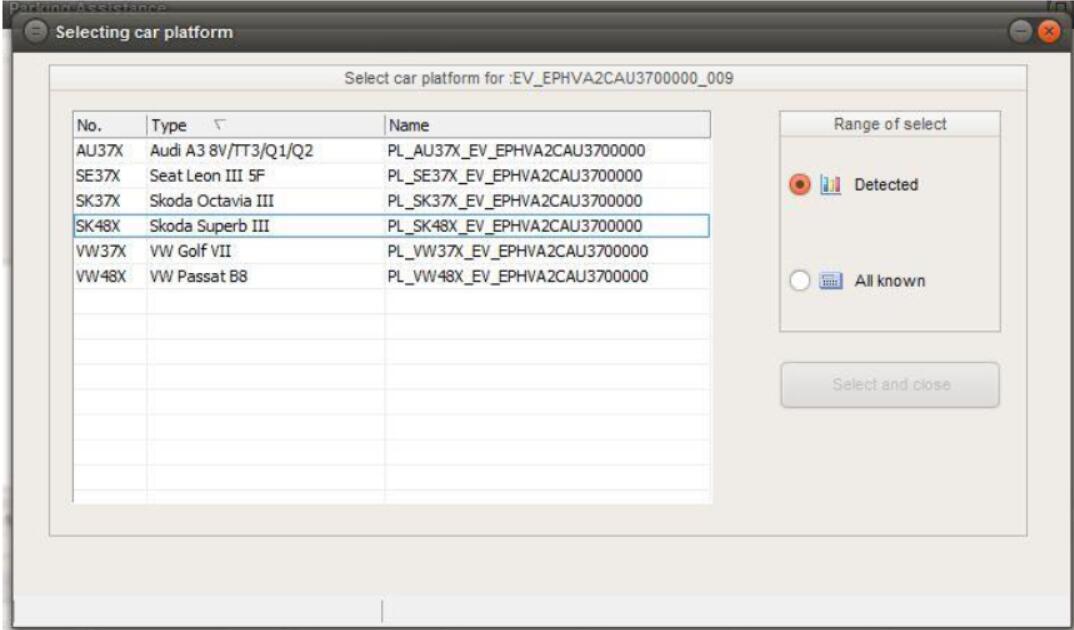Click the Select and close button
Viewport: 1074px width, 630px height.
(x=890, y=385)
